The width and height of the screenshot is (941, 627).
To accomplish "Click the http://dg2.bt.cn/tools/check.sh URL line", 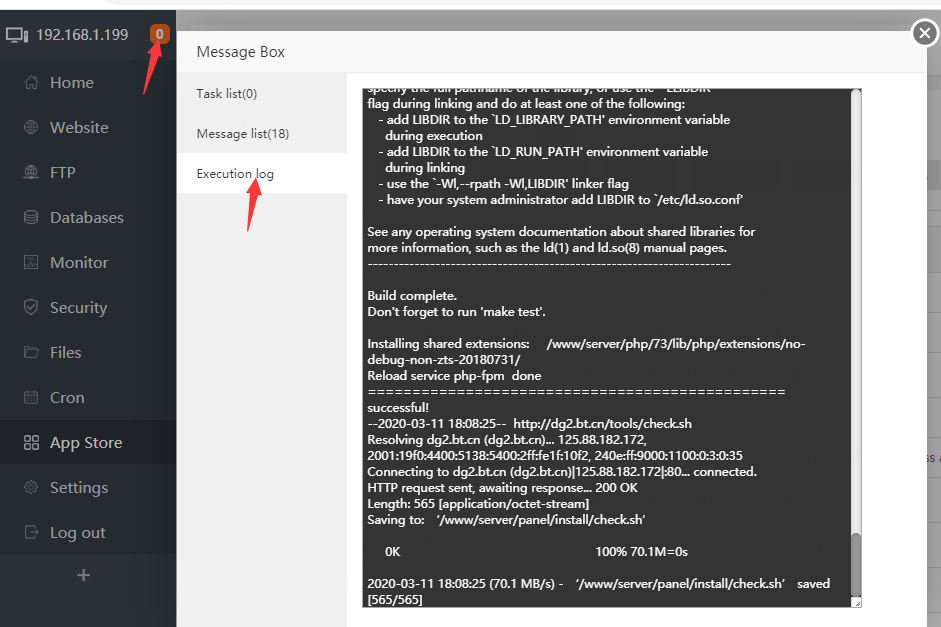I will [x=529, y=424].
